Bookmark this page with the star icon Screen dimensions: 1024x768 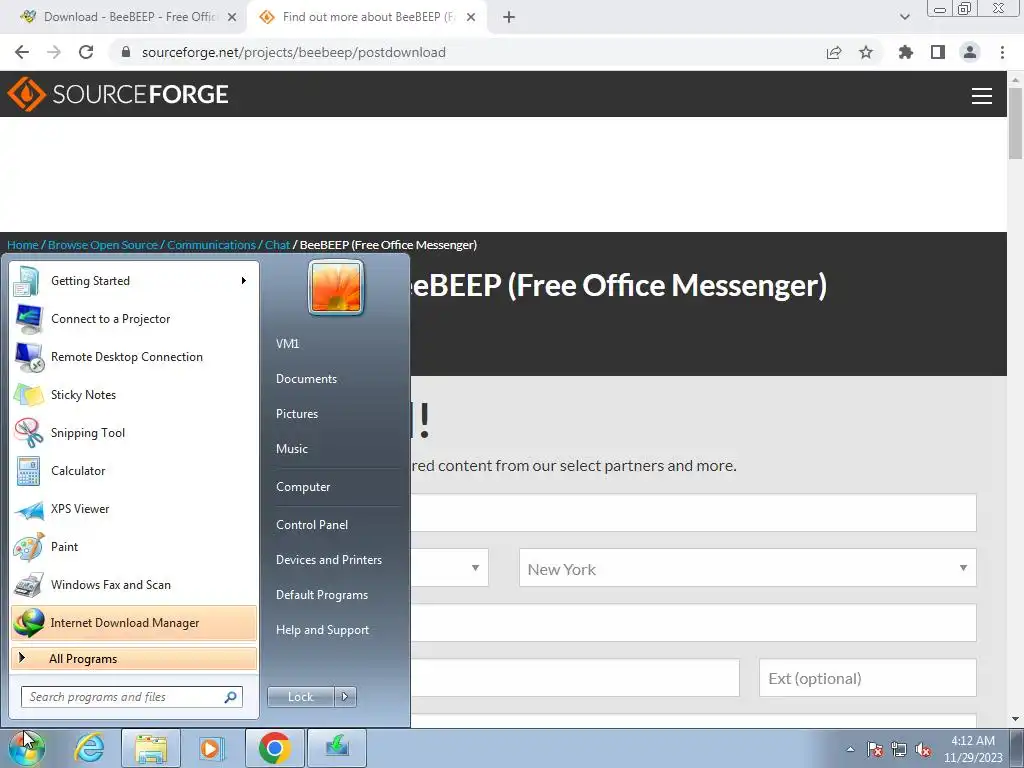point(866,52)
